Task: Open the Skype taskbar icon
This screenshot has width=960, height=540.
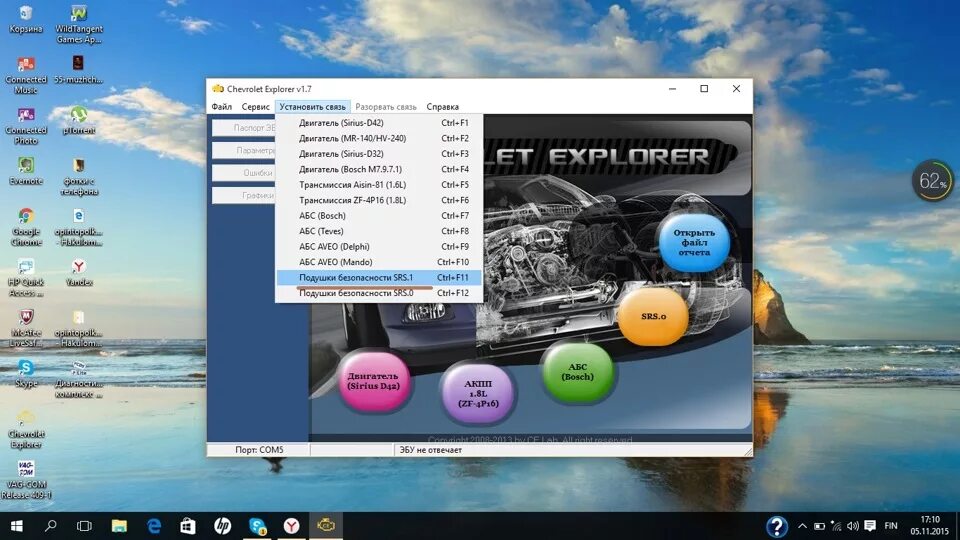Action: (257, 526)
